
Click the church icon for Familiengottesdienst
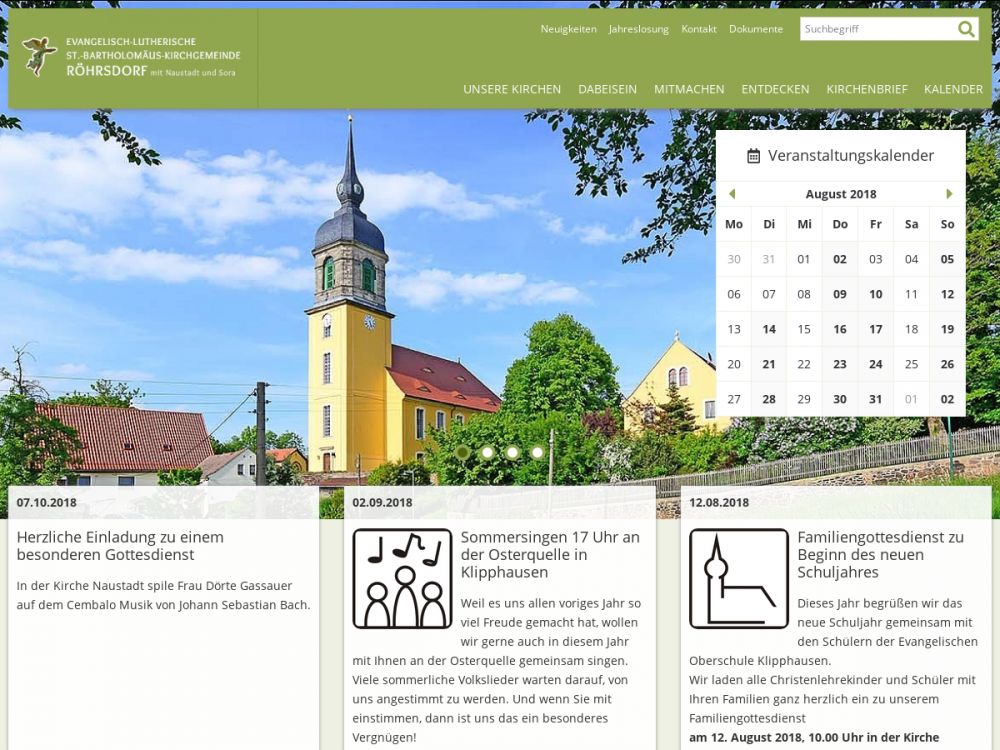click(738, 578)
